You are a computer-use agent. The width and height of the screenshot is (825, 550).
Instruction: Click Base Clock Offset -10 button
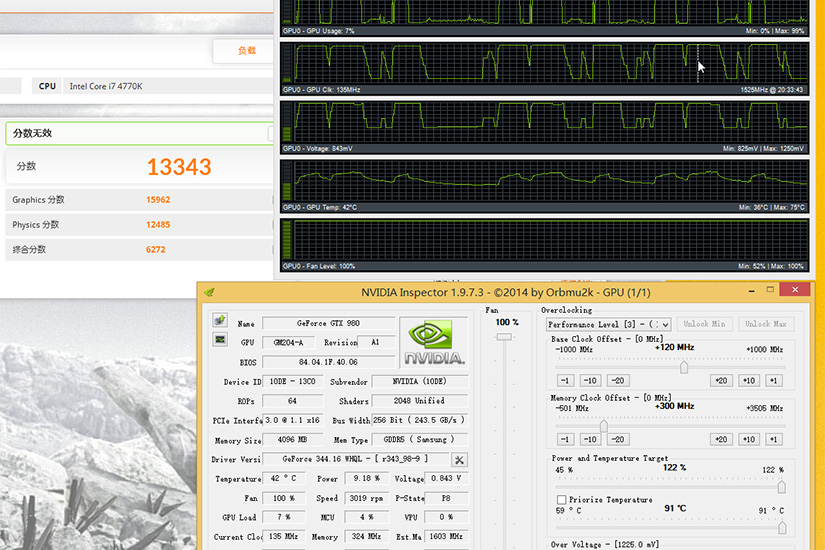[x=590, y=381]
